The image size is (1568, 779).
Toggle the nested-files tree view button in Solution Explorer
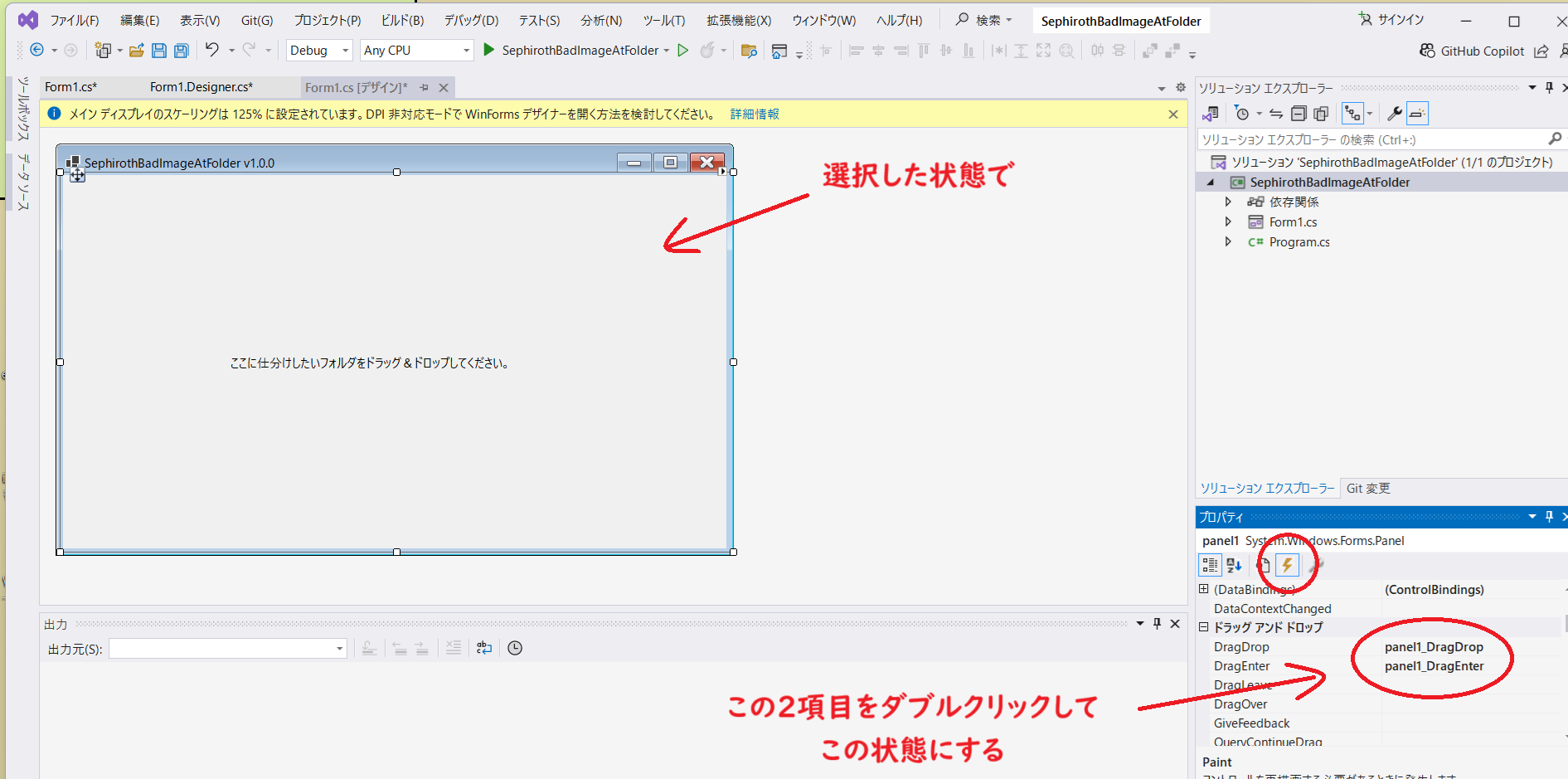(1352, 114)
